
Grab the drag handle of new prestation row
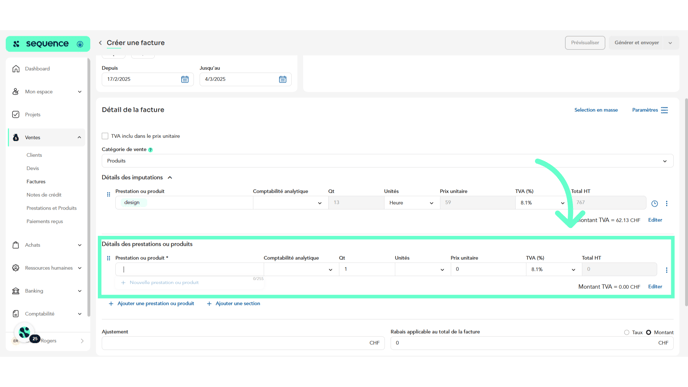pyautogui.click(x=108, y=258)
